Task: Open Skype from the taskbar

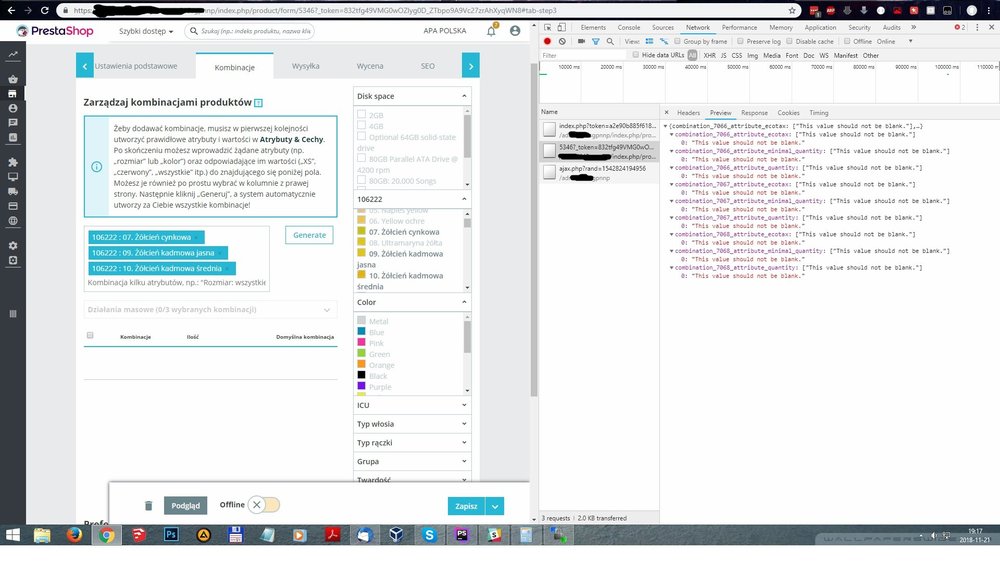Action: click(429, 535)
